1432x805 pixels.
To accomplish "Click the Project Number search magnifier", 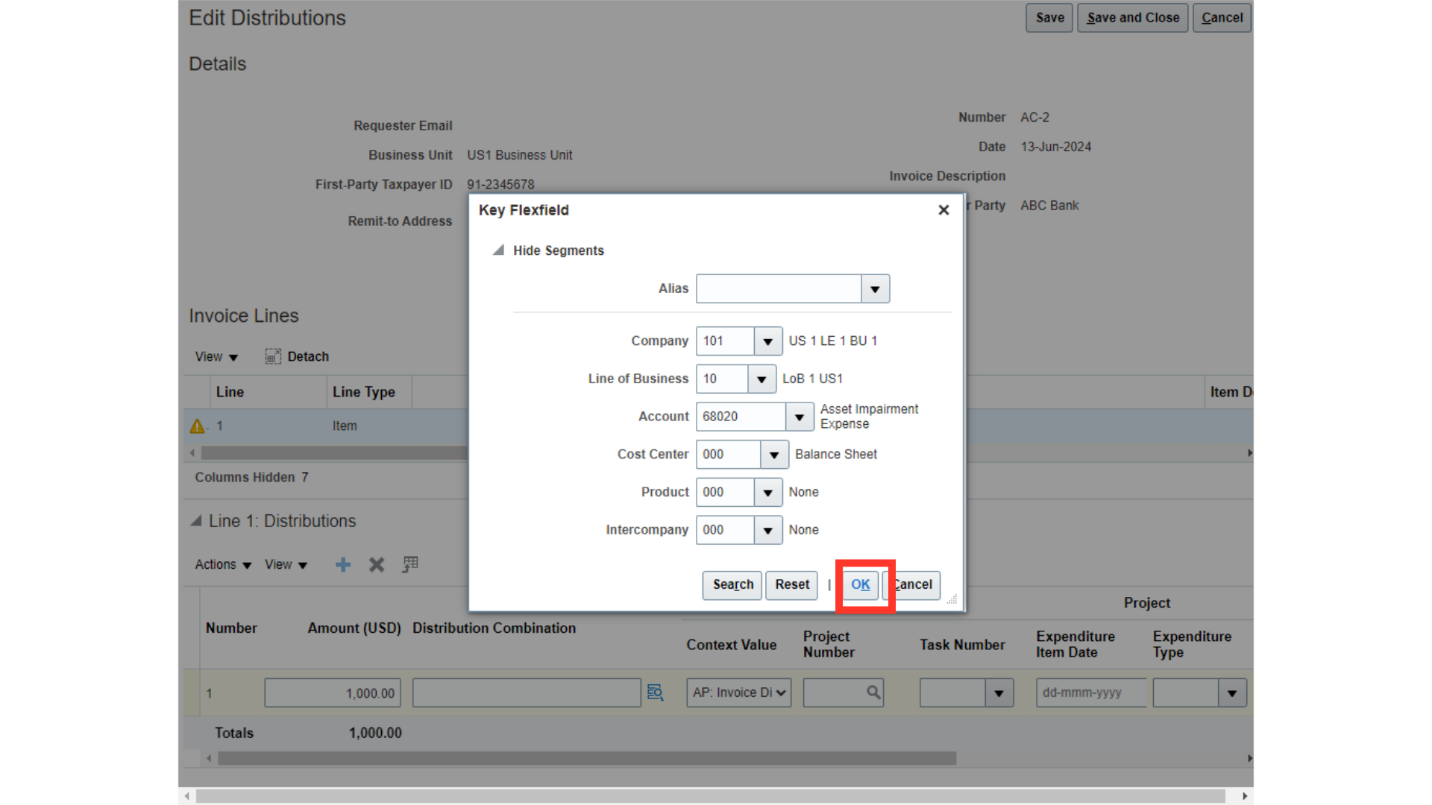I will pos(873,692).
